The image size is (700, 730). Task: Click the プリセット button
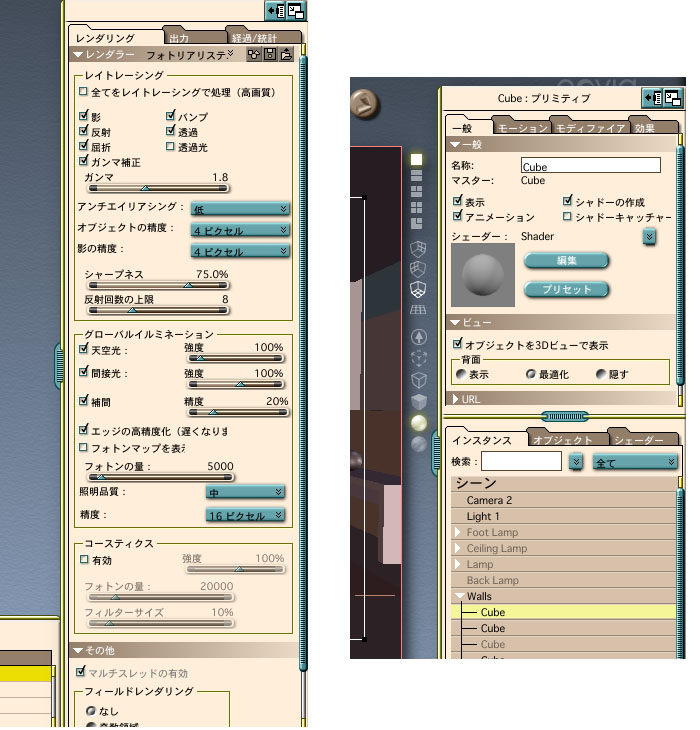click(x=566, y=289)
